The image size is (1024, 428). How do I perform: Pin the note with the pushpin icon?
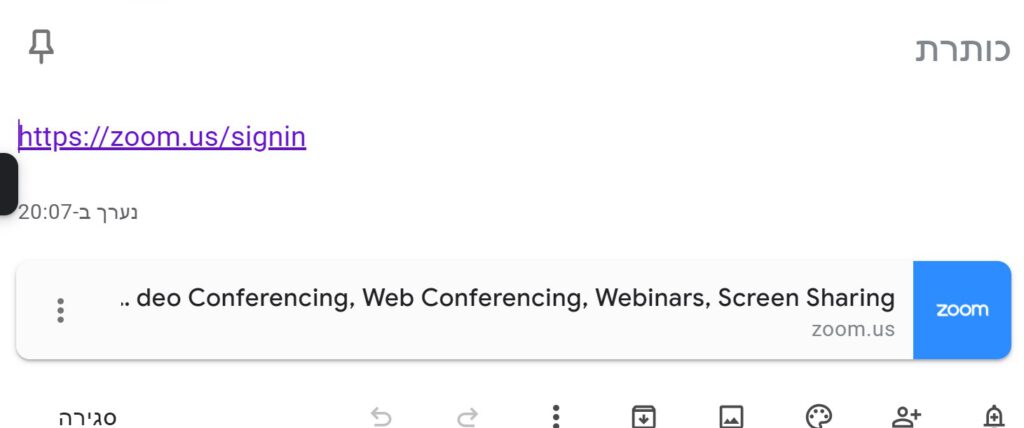41,47
